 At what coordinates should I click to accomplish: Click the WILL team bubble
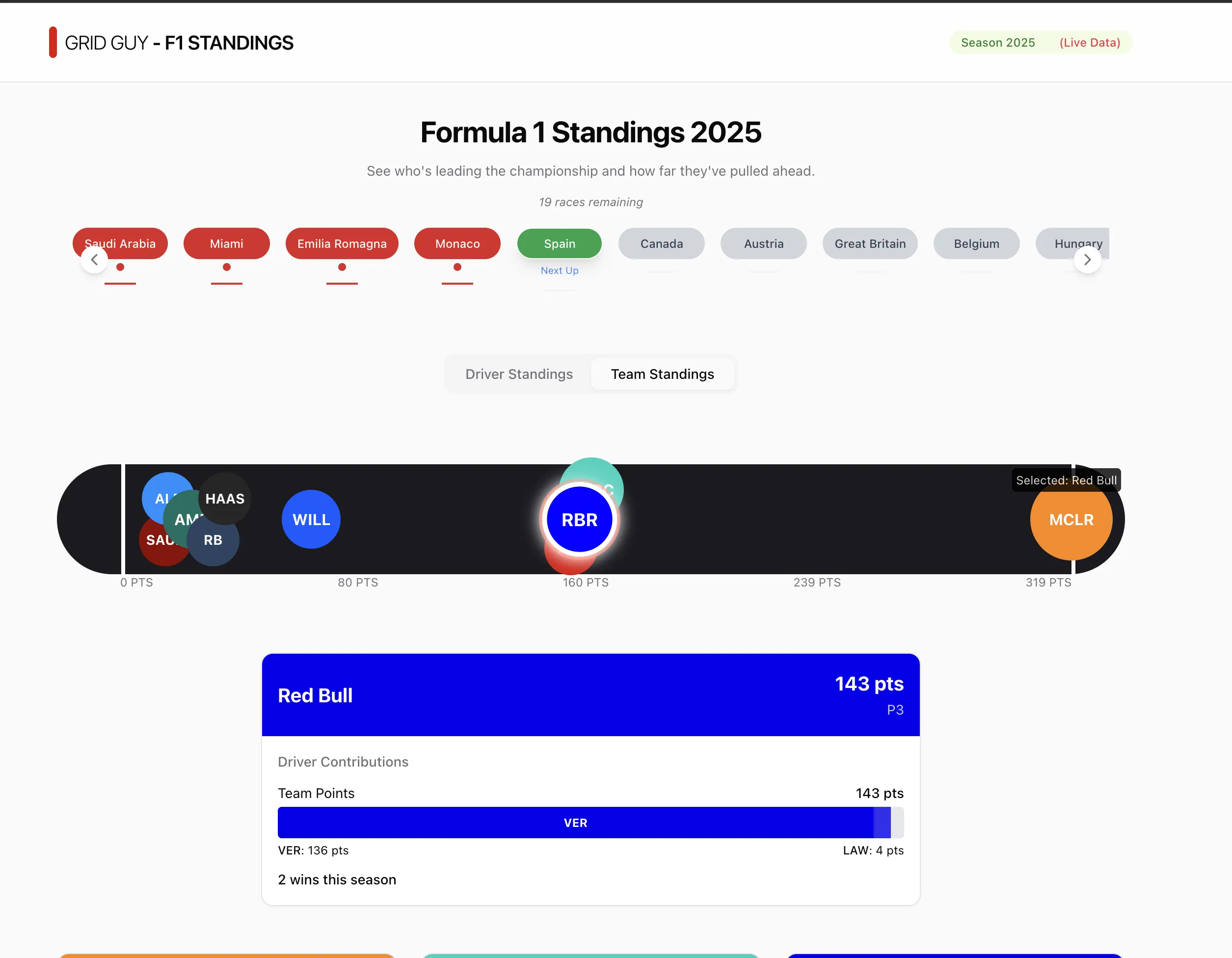coord(311,520)
